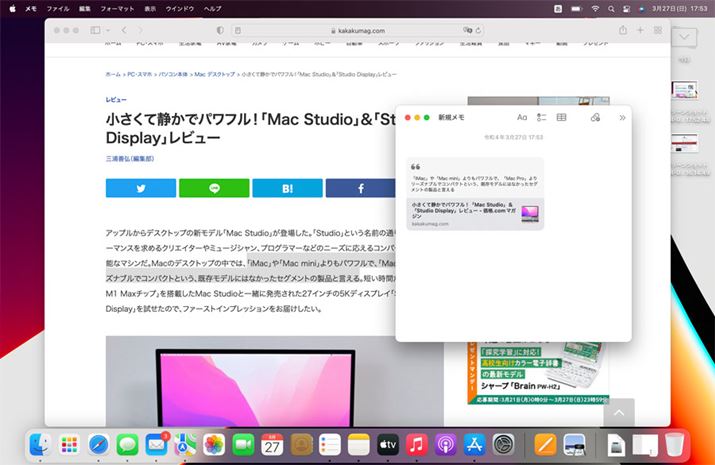The height and width of the screenshot is (465, 715).
Task: Share article via LINE button
Action: 214,188
